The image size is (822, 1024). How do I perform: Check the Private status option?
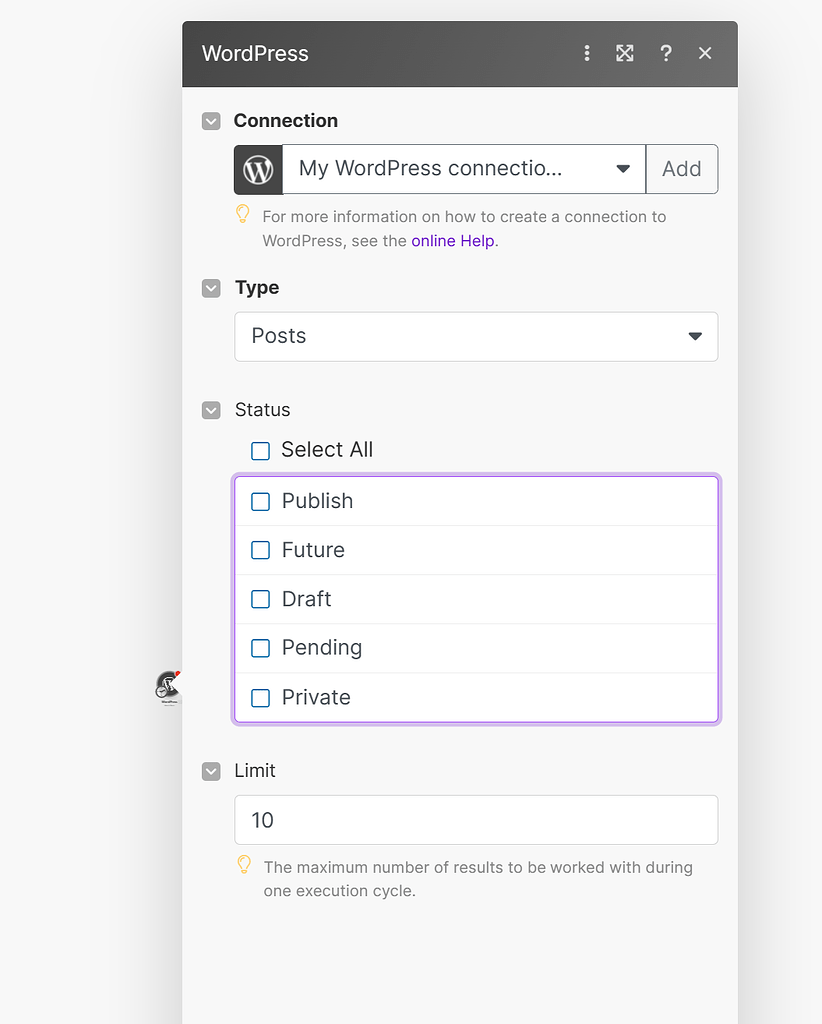pos(260,697)
